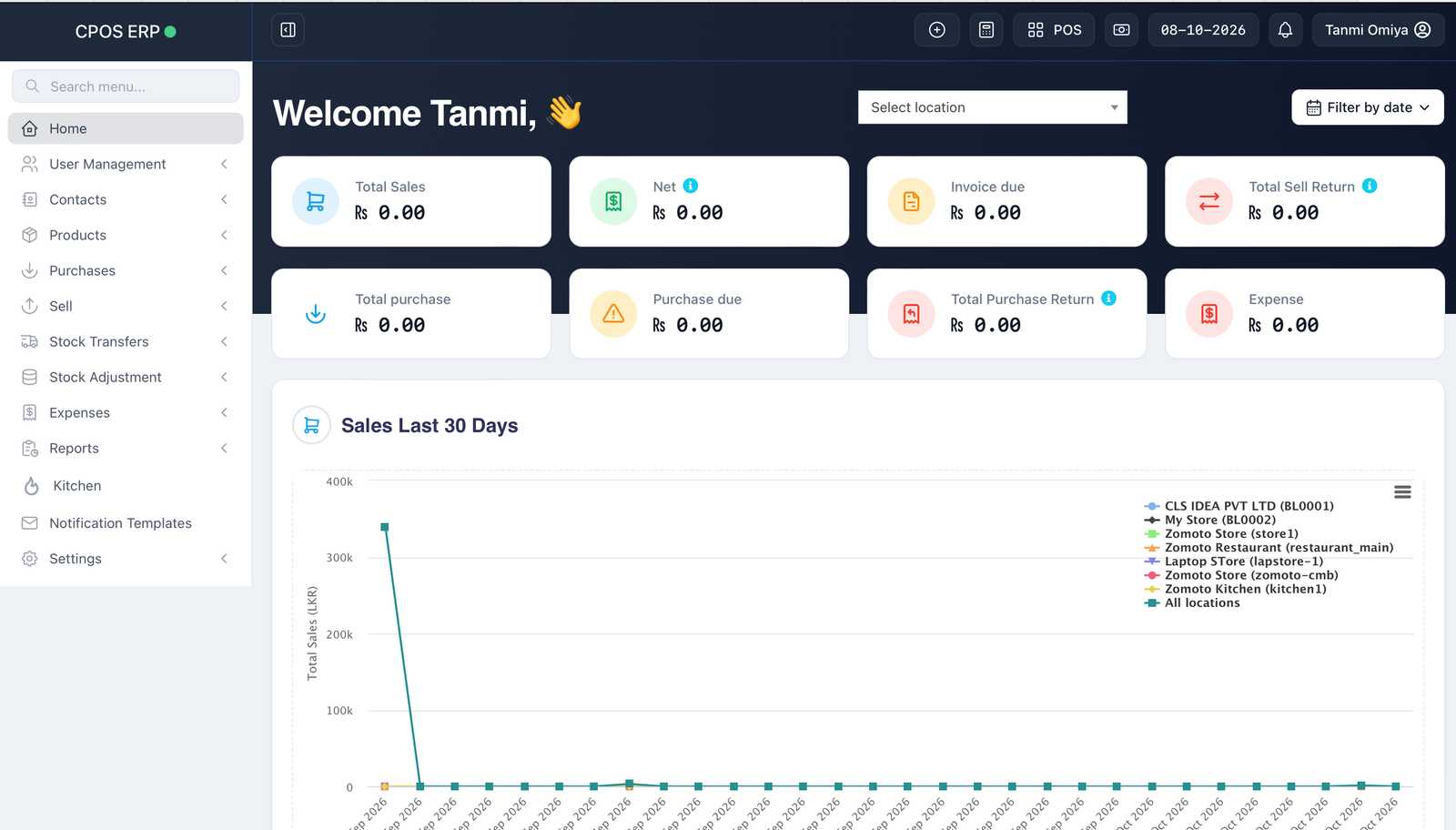
Task: Click the Total Purchase Return info icon
Action: [x=1108, y=299]
